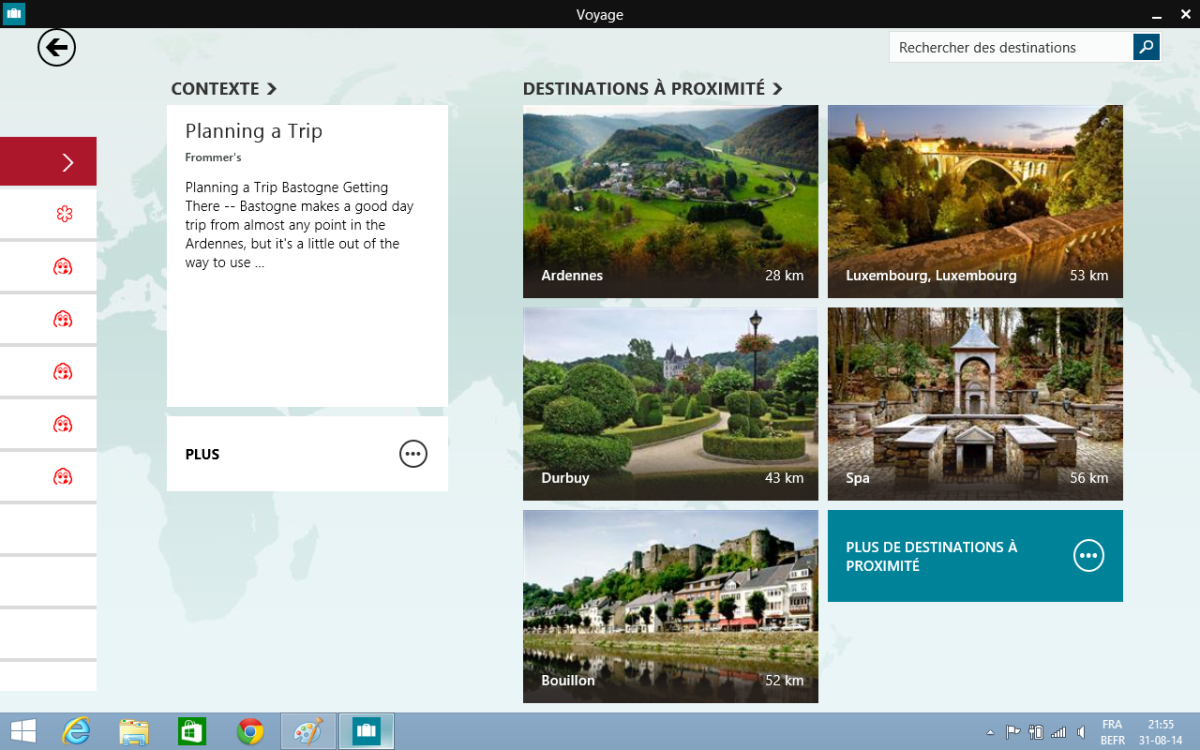Click the 28 km distance label
The image size is (1200, 750).
click(784, 275)
